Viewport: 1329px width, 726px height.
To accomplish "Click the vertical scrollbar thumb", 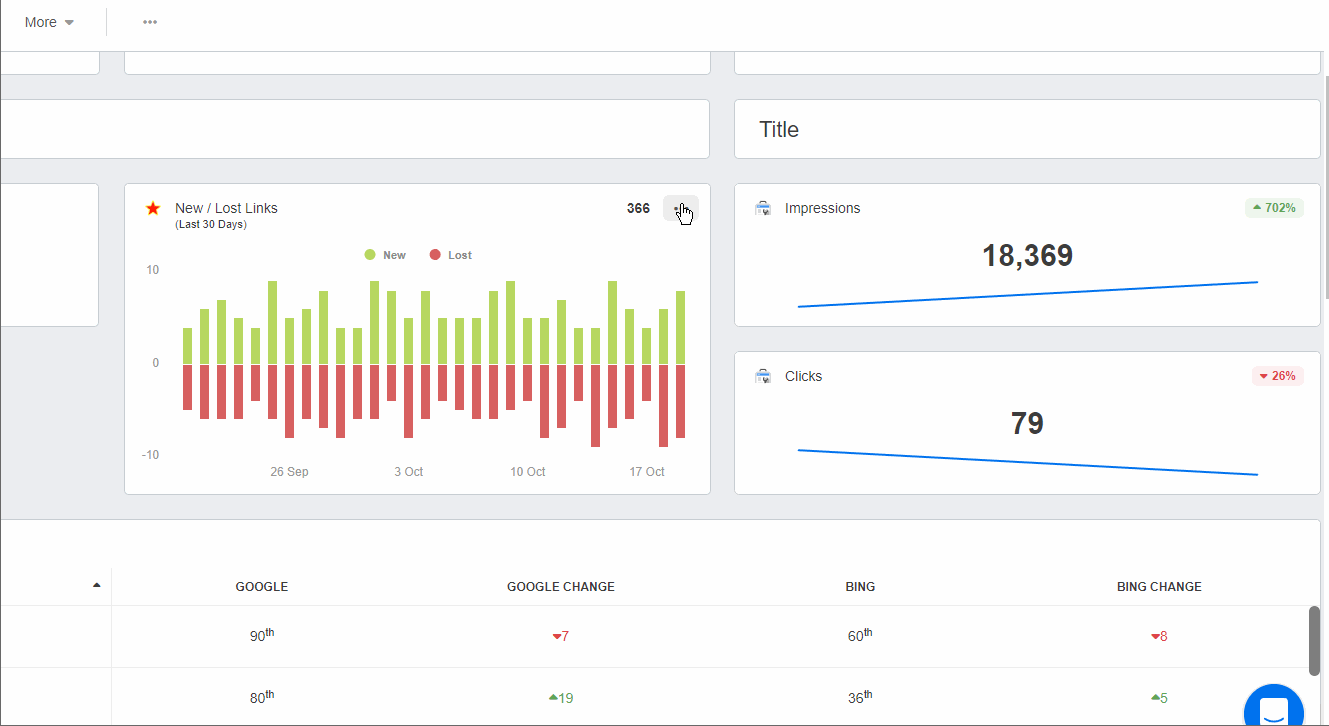I will [x=1315, y=640].
